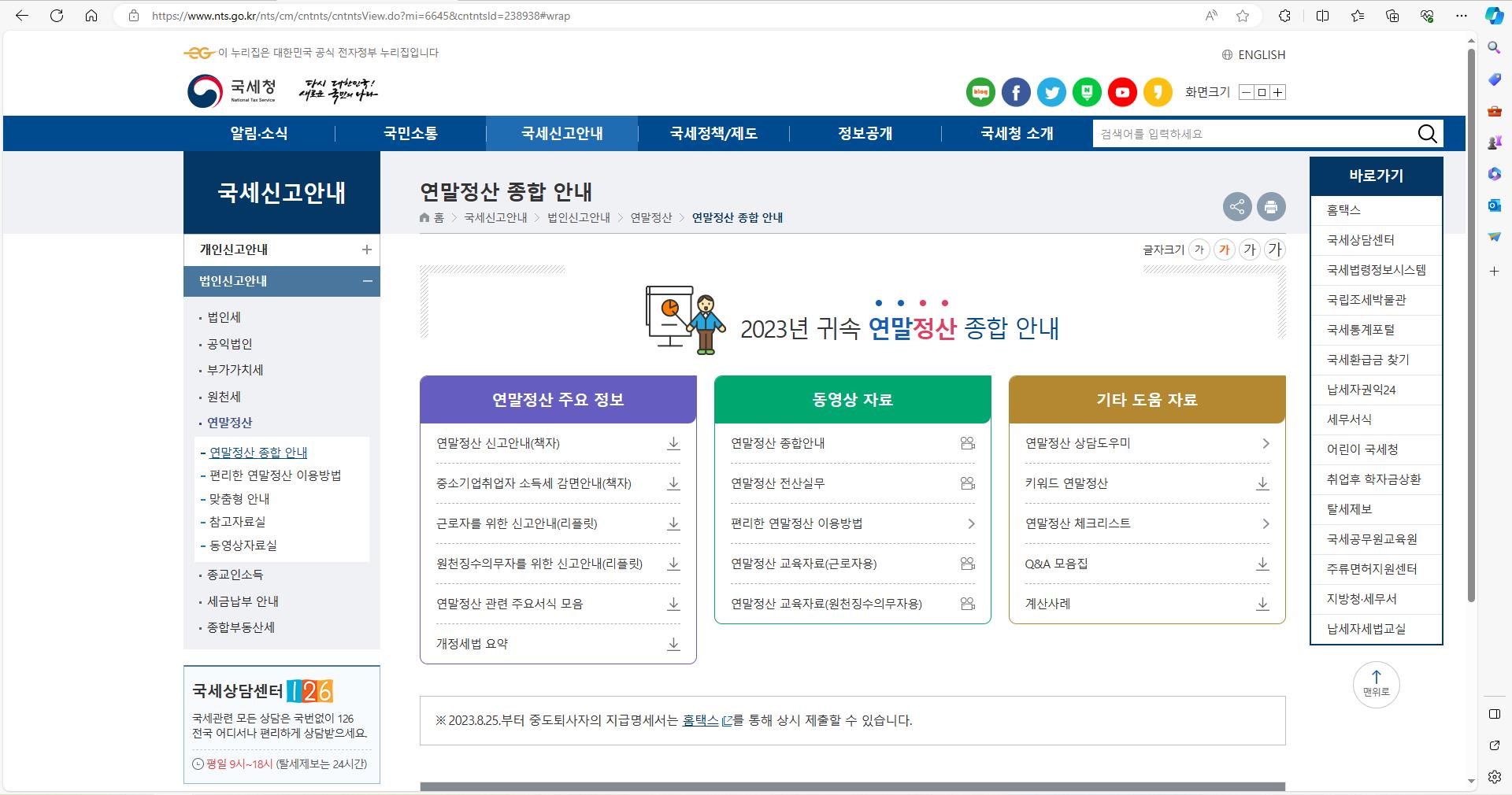
Task: Open the NTS Facebook page icon
Action: [1016, 92]
